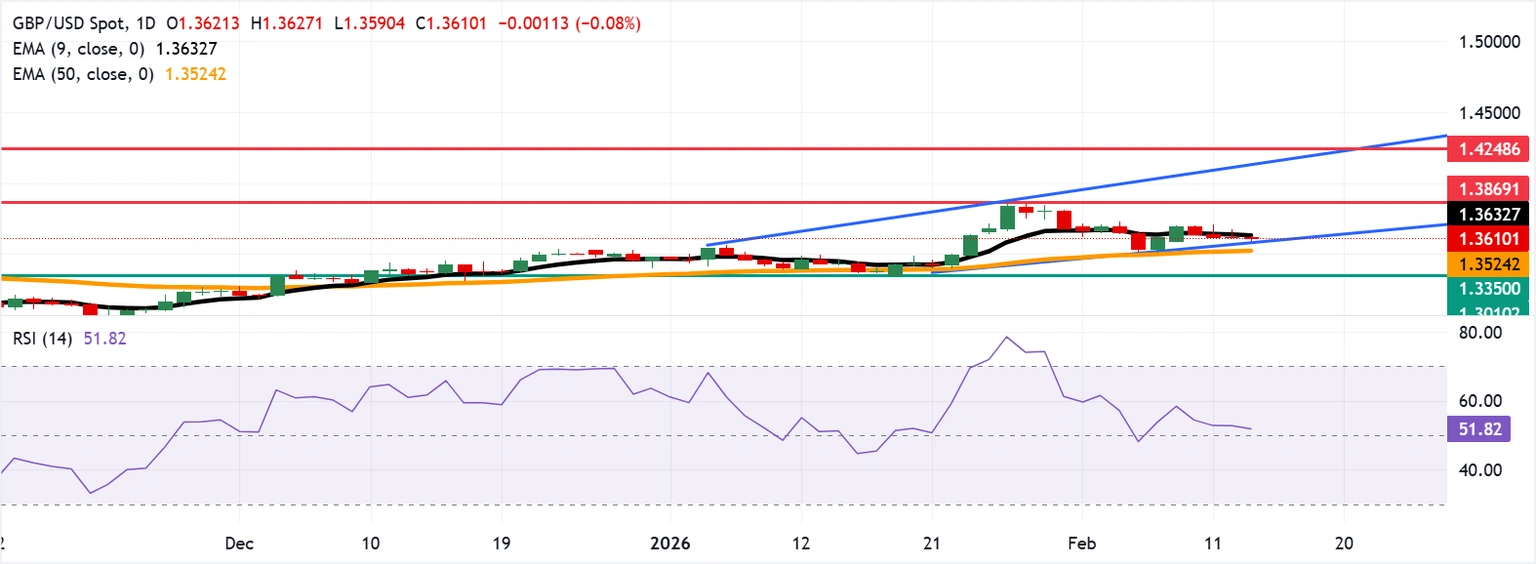Click the purple 51.82 RSI value tag
Image resolution: width=1536 pixels, height=564 pixels.
pyautogui.click(x=1478, y=430)
